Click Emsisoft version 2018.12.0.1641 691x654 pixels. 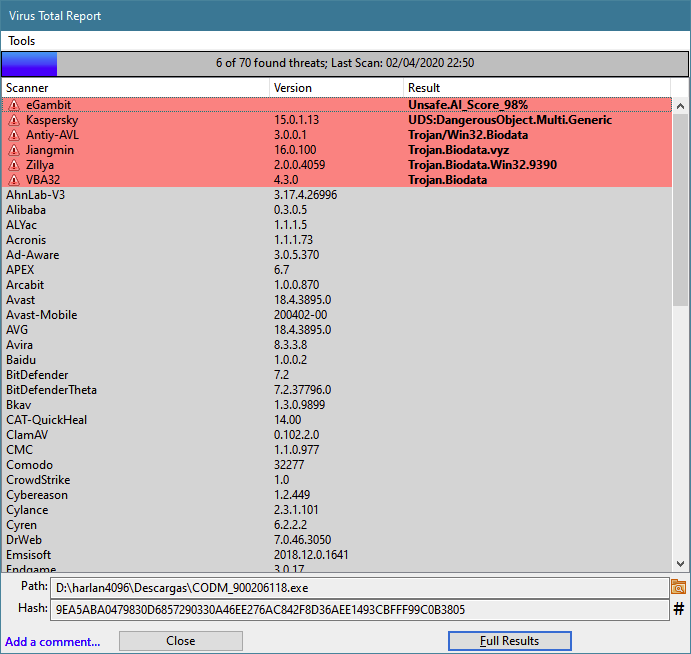tap(311, 554)
